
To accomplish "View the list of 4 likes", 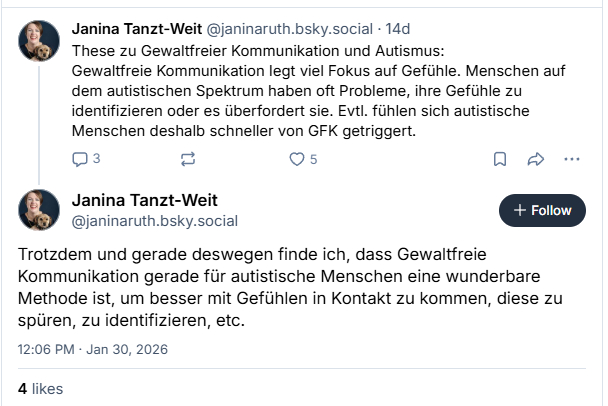I will pyautogui.click(x=39, y=387).
